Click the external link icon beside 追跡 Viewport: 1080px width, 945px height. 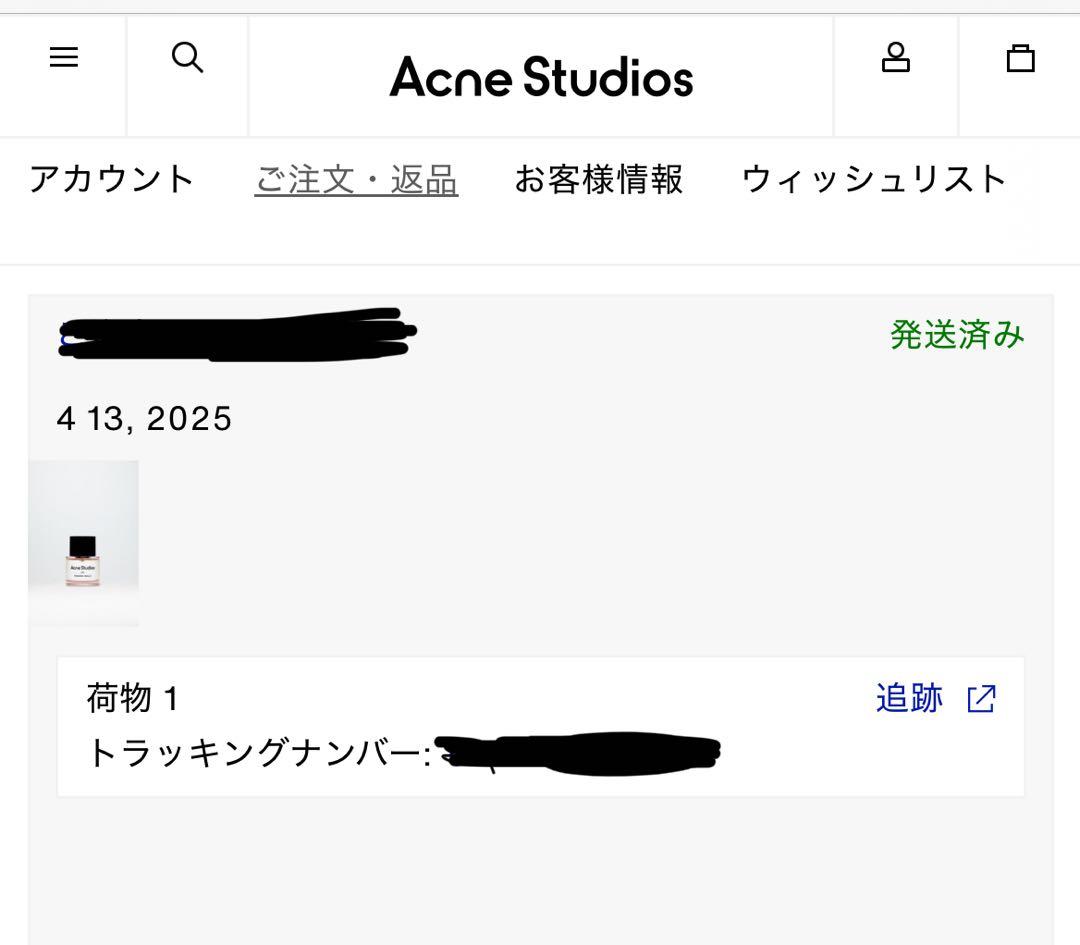(x=981, y=699)
